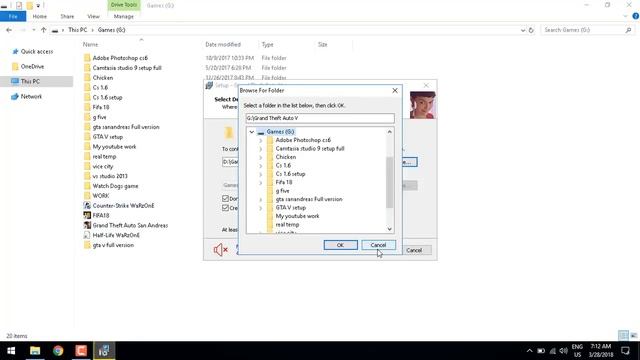The height and width of the screenshot is (360, 640).
Task: Select the FIFA18 shortcut icon
Action: point(87,216)
